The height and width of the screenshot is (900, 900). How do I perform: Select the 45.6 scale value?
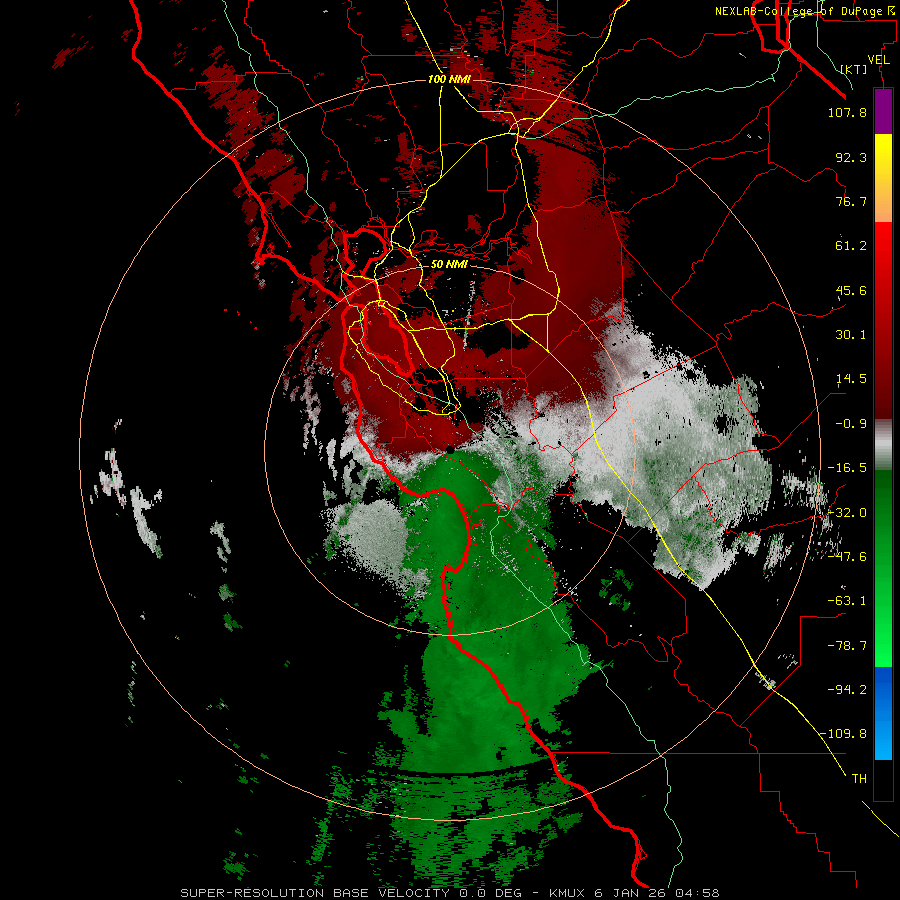point(851,290)
